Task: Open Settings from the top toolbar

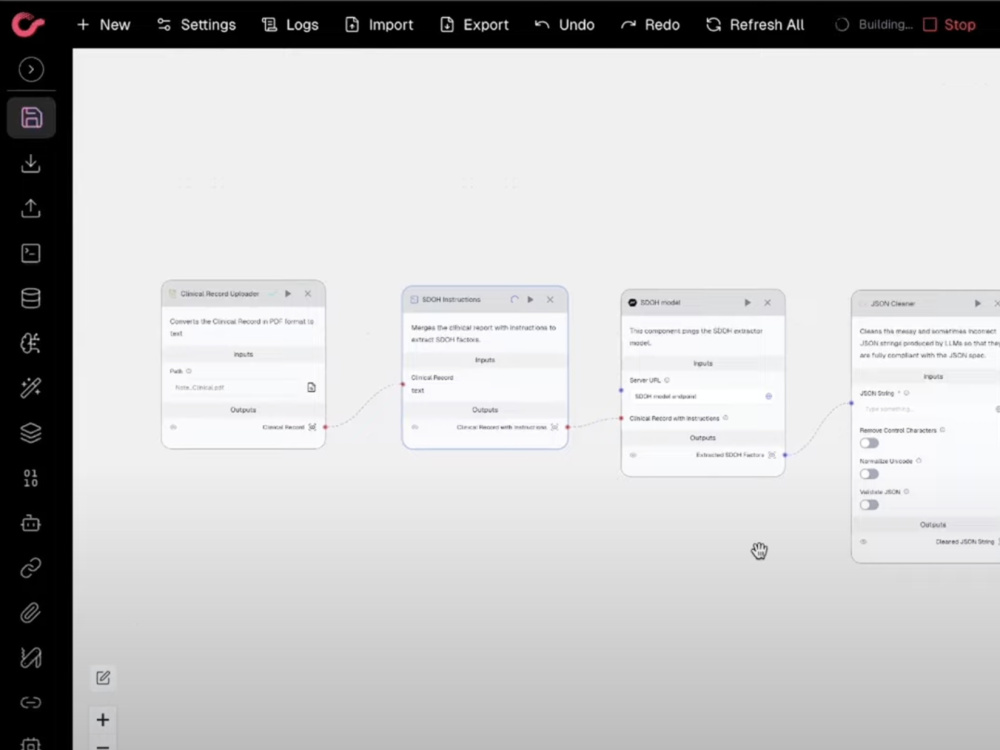Action: pyautogui.click(x=196, y=25)
